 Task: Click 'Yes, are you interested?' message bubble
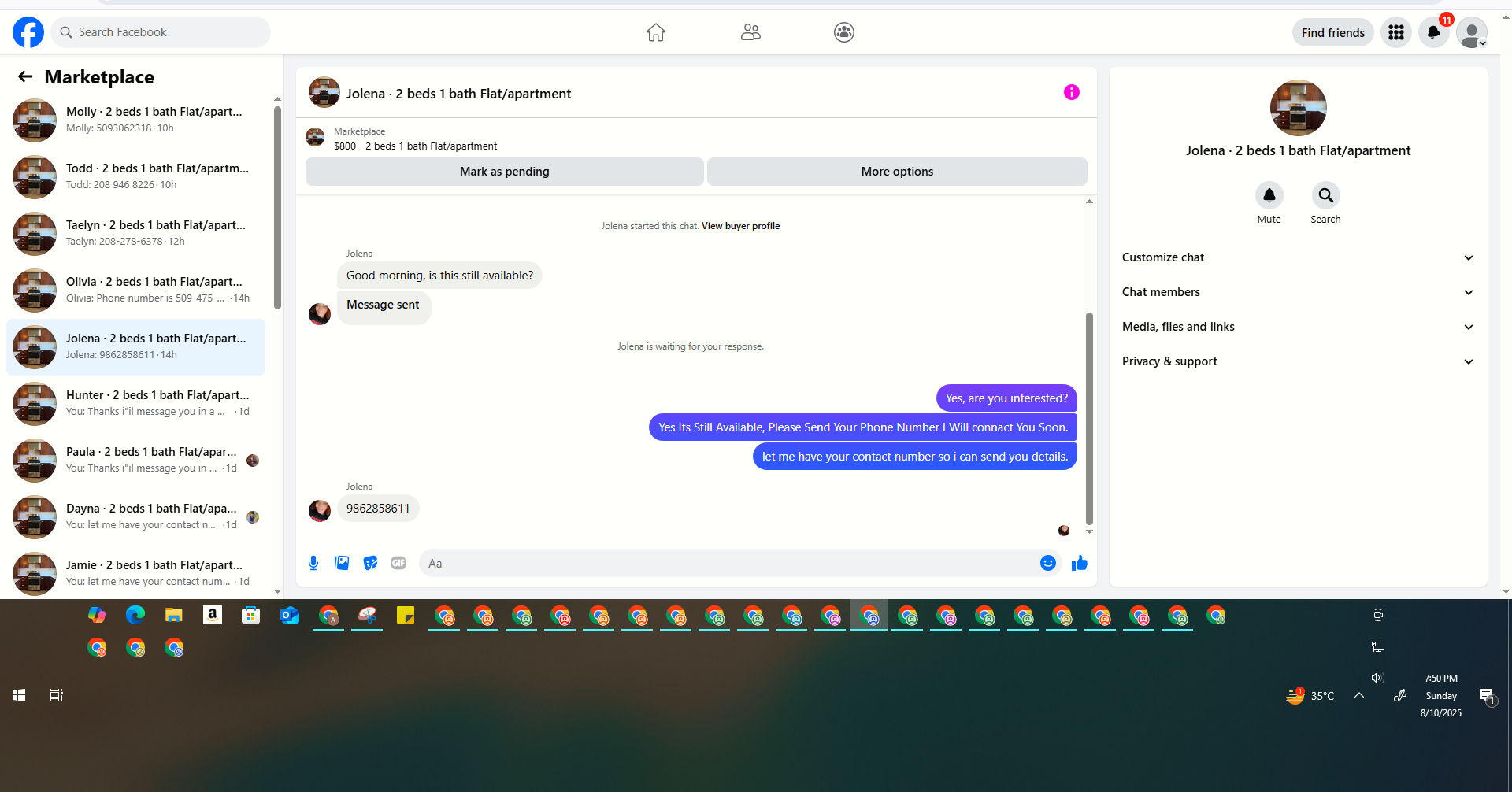(x=1006, y=398)
